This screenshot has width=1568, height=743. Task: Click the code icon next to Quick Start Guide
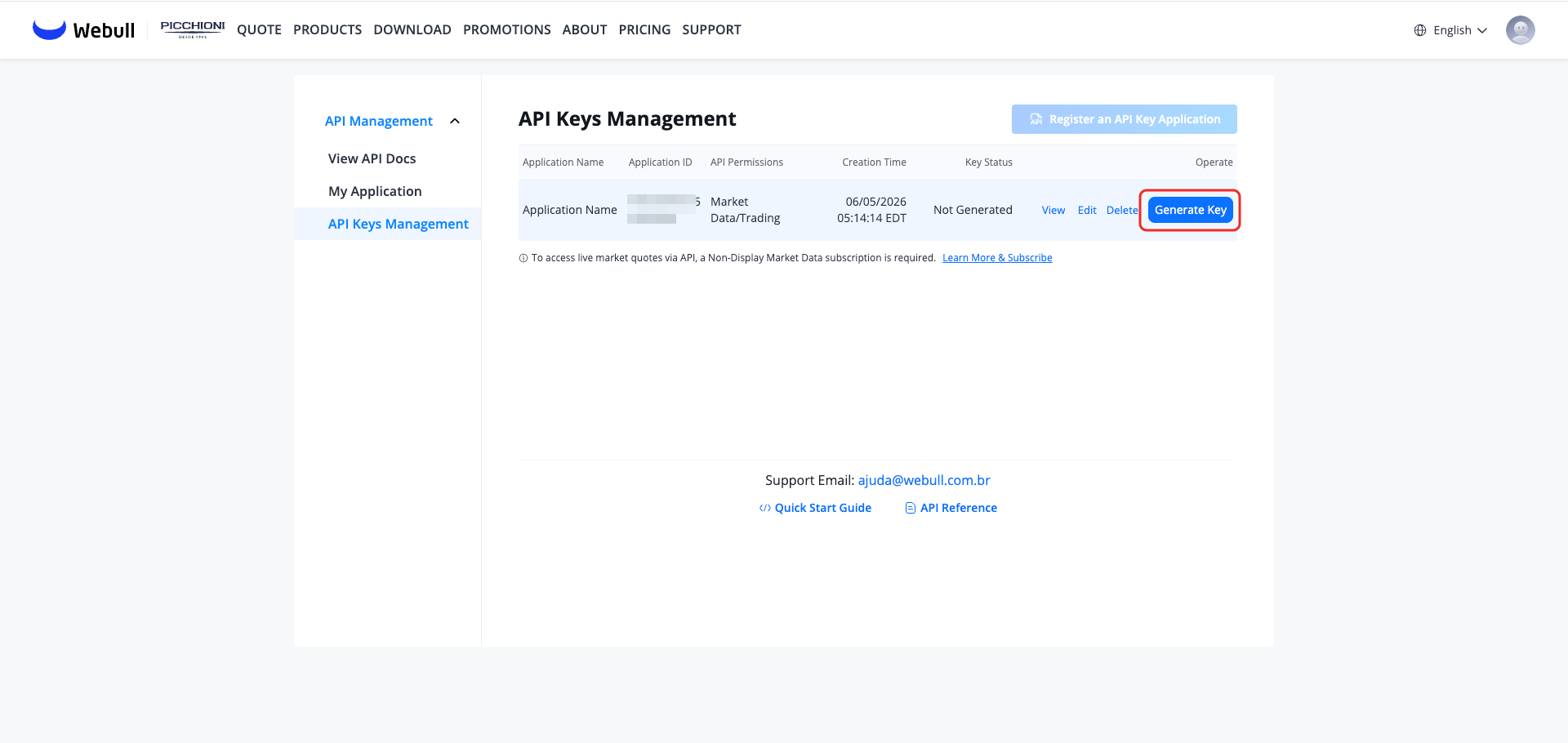765,508
